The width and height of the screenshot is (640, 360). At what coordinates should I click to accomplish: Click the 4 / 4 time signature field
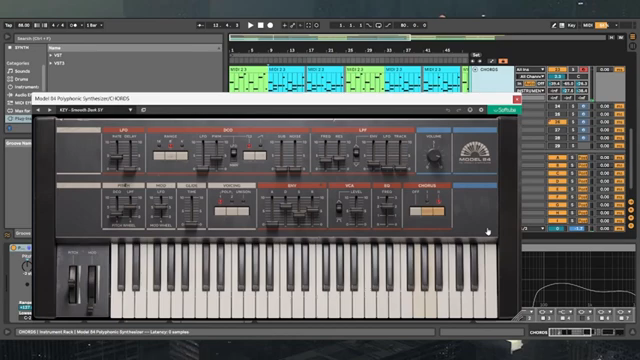(x=58, y=25)
